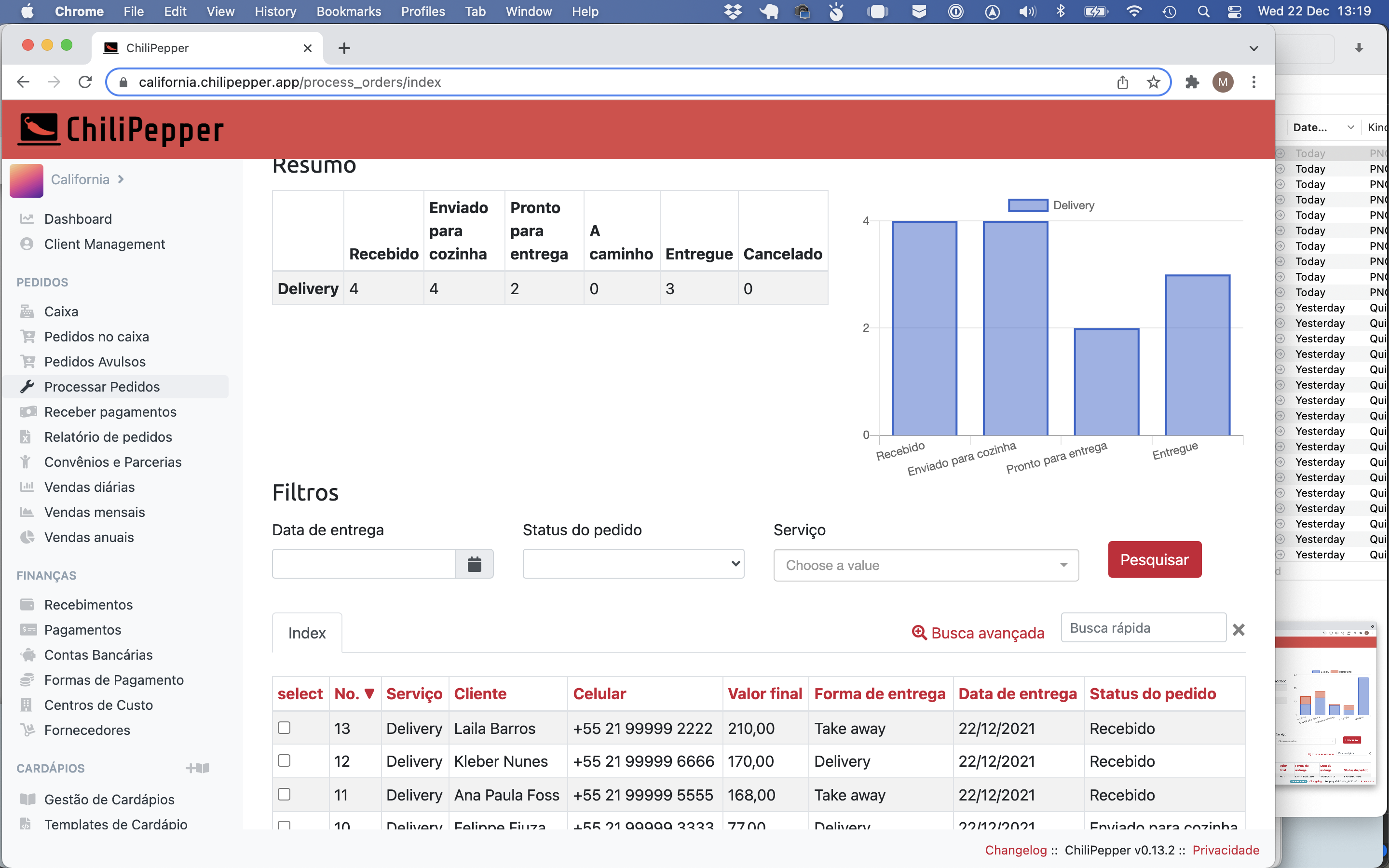Select the checkbox for order 11
Image resolution: width=1389 pixels, height=868 pixels.
[x=284, y=794]
